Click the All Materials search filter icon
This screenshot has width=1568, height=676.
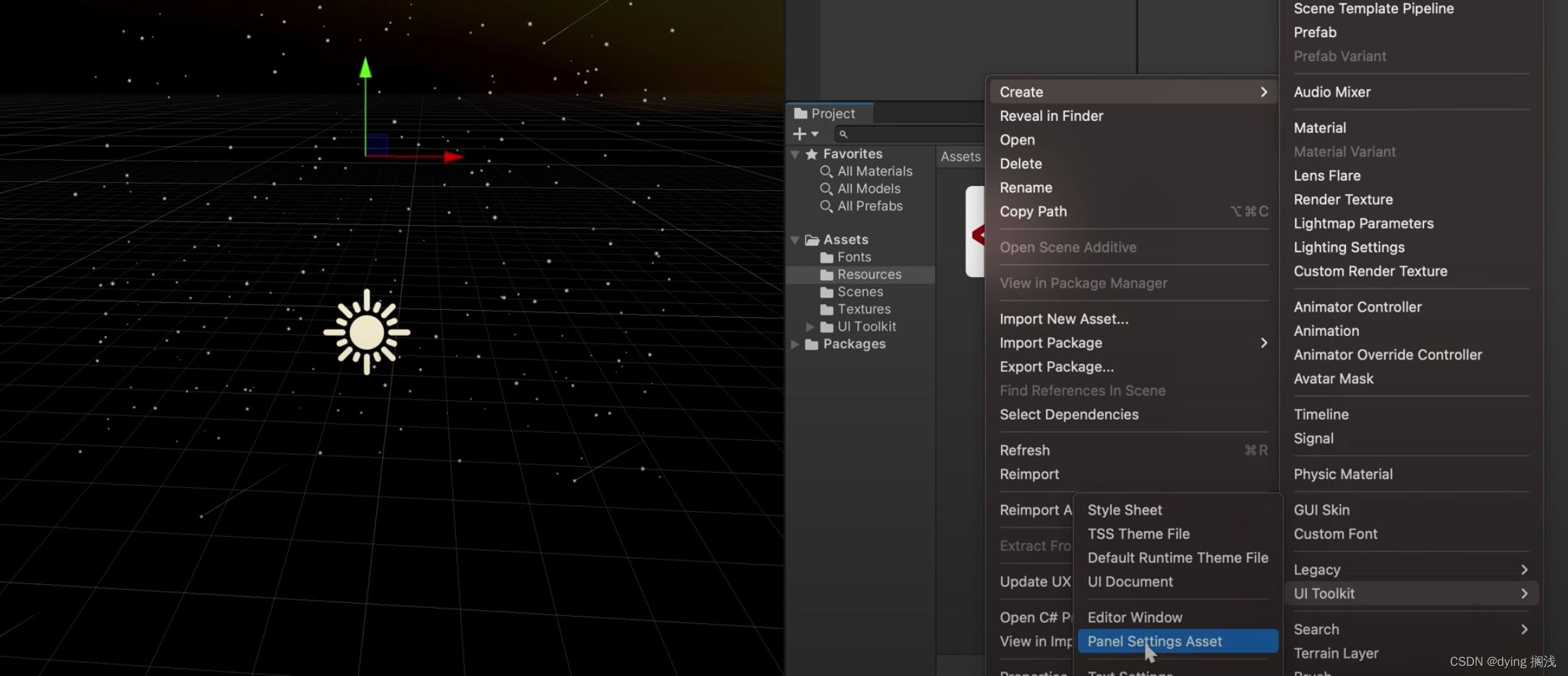pos(827,171)
